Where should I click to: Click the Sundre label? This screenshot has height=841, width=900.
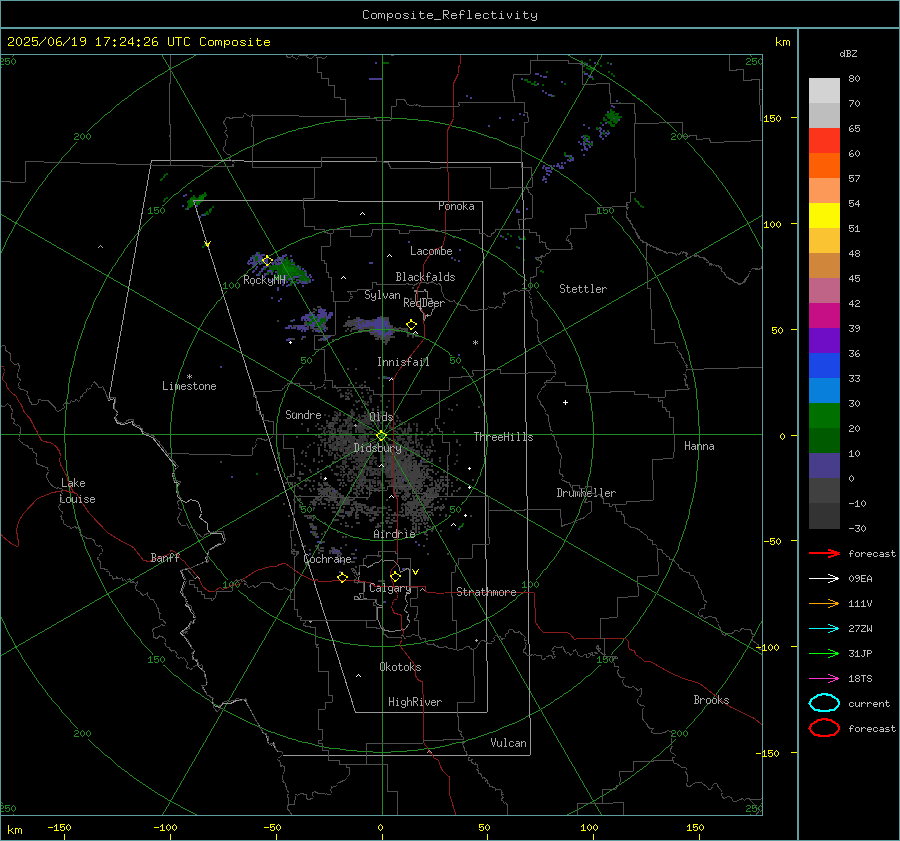click(303, 415)
